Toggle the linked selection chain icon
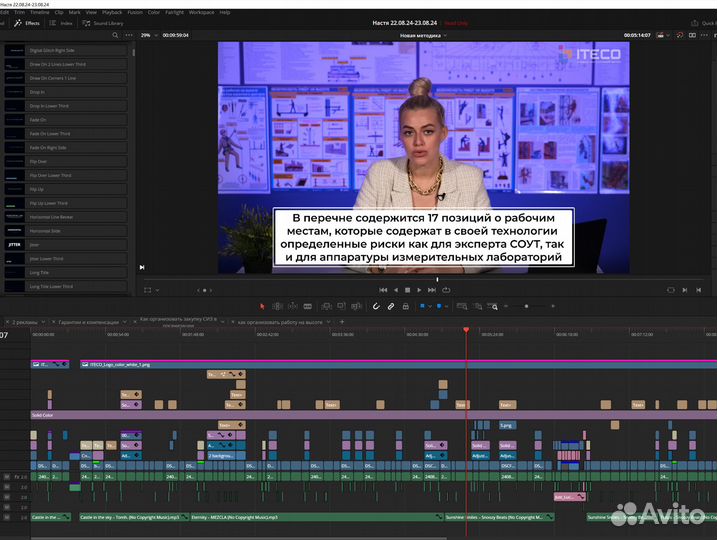This screenshot has width=717, height=540. (391, 306)
